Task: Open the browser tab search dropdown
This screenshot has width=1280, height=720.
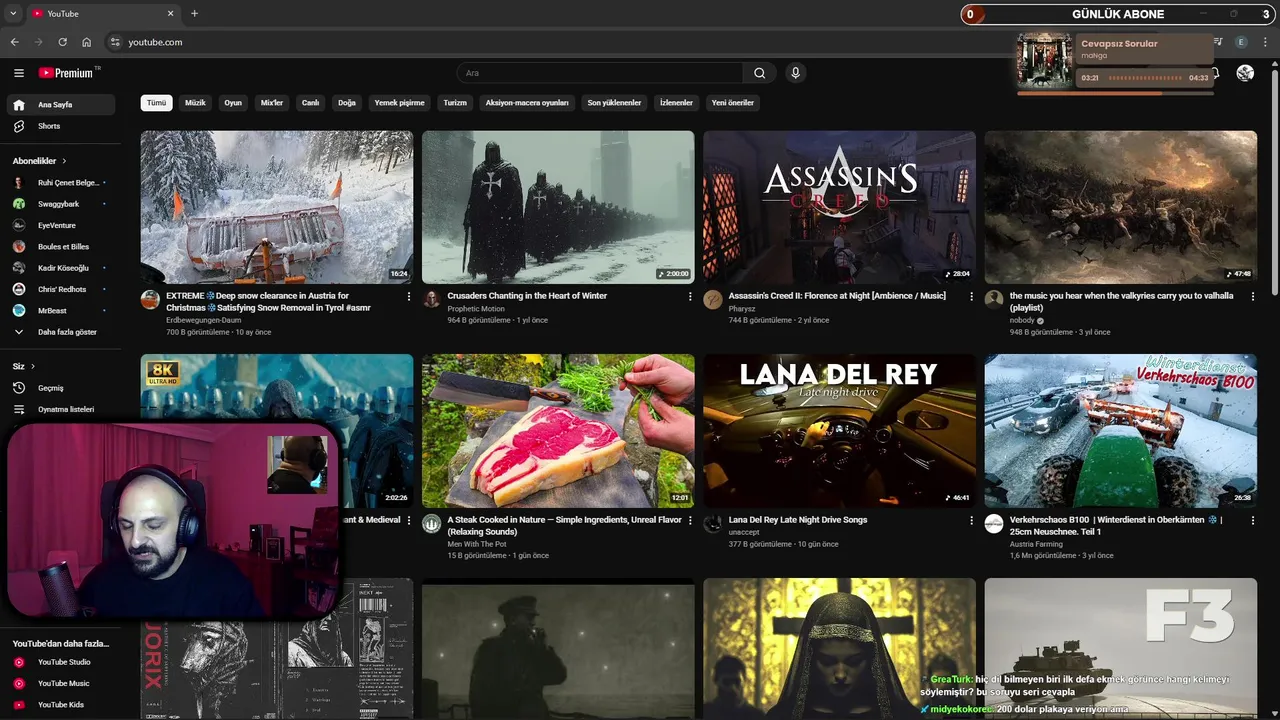Action: [13, 14]
